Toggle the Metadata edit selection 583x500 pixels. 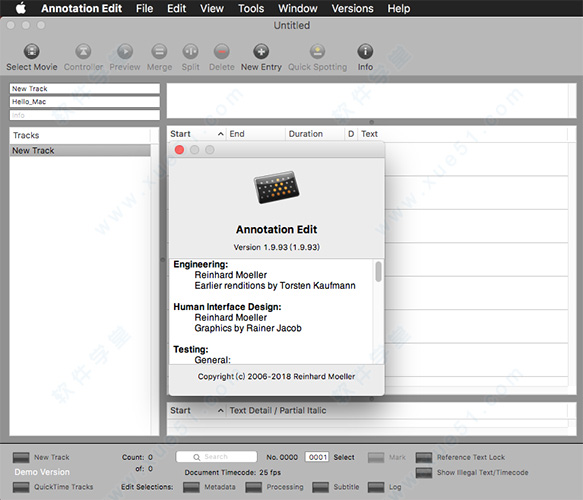(x=191, y=487)
